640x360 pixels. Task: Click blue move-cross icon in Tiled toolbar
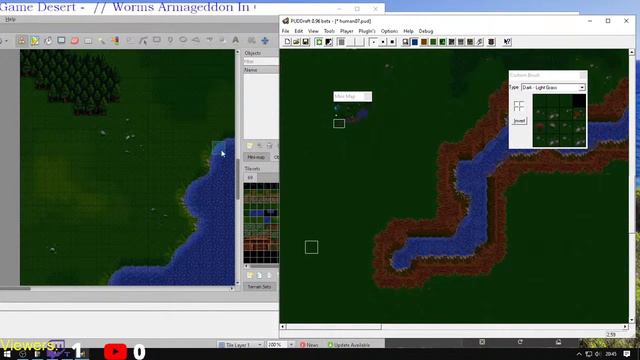tap(265, 40)
